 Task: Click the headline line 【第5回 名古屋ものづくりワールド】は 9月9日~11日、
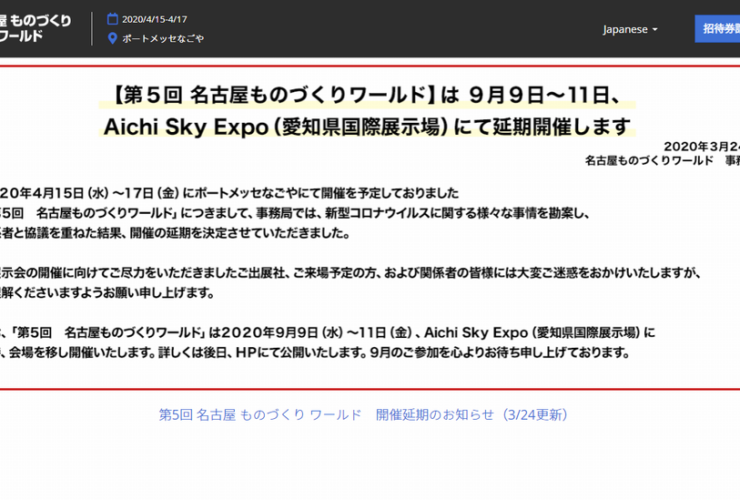(x=367, y=95)
